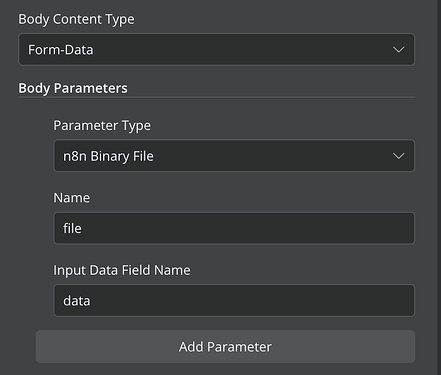
Task: Click the Input Data Field Name text box
Action: pyautogui.click(x=234, y=300)
